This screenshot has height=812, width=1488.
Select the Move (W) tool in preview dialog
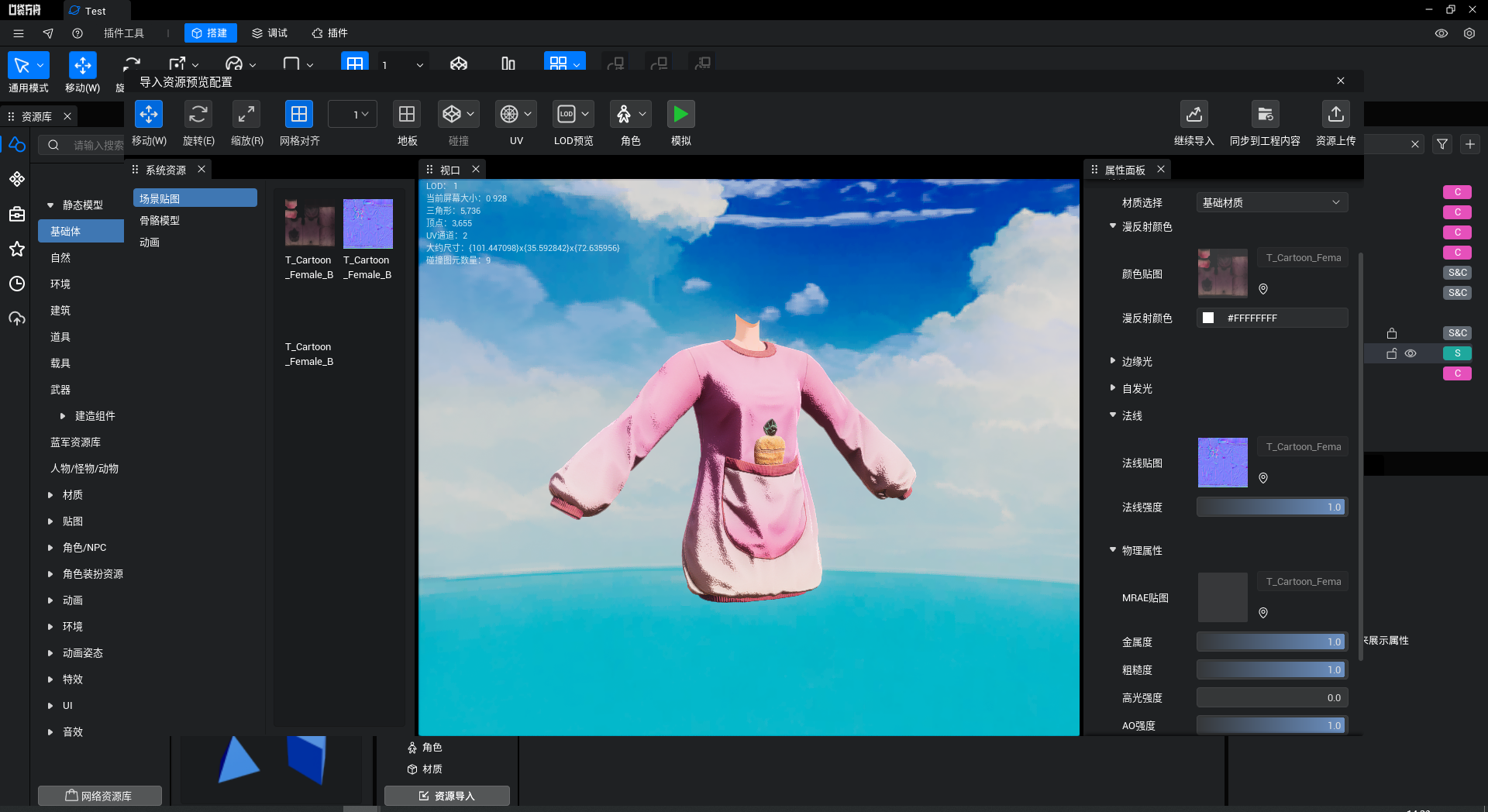(149, 115)
